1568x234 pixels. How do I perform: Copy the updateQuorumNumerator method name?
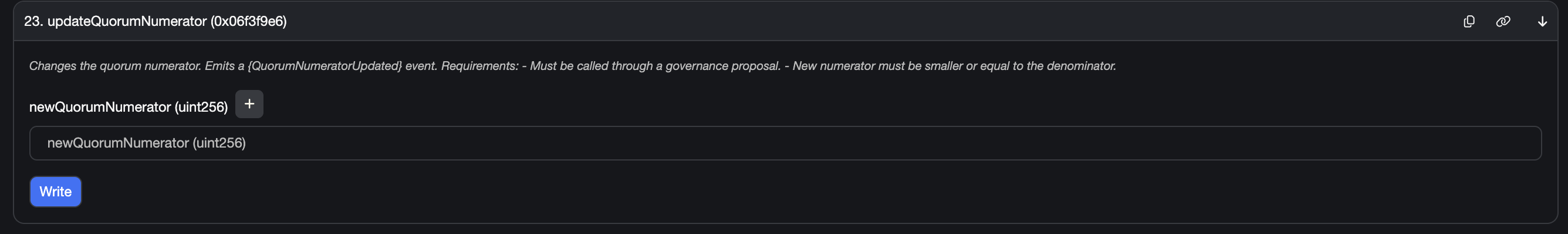pos(1469,21)
